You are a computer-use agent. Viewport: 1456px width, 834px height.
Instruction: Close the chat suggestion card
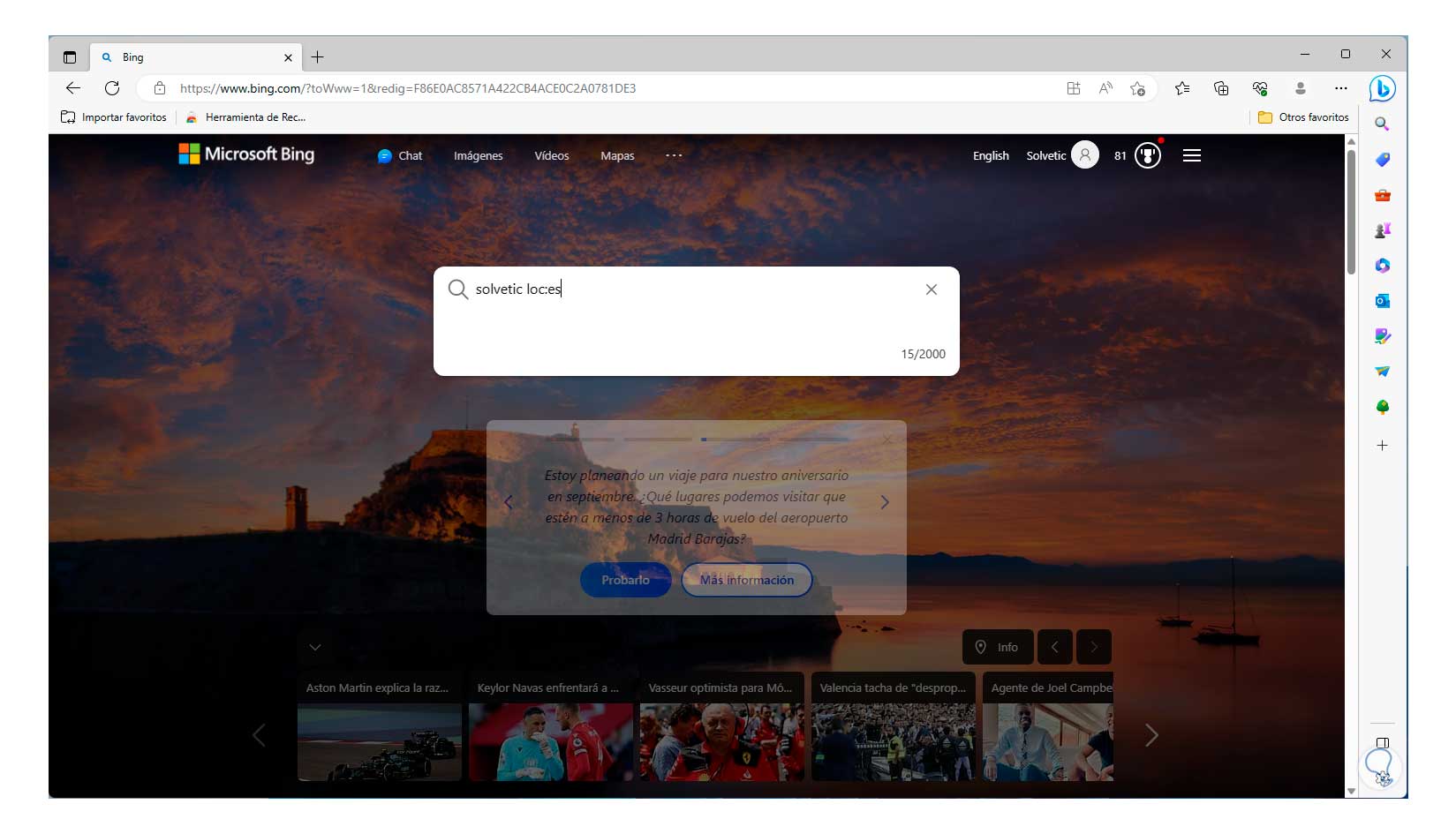point(887,440)
